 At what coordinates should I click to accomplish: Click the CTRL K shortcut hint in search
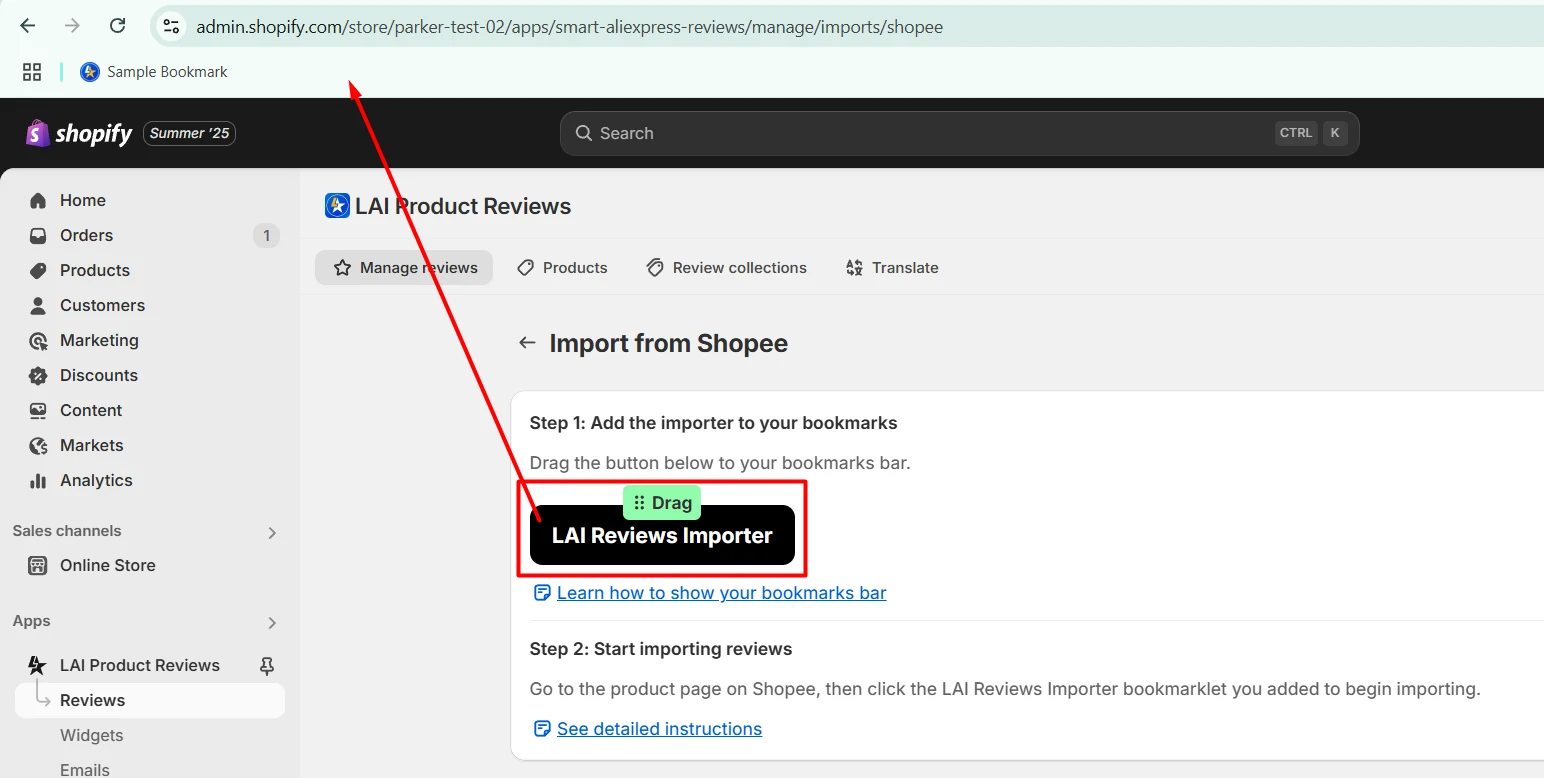(1311, 133)
